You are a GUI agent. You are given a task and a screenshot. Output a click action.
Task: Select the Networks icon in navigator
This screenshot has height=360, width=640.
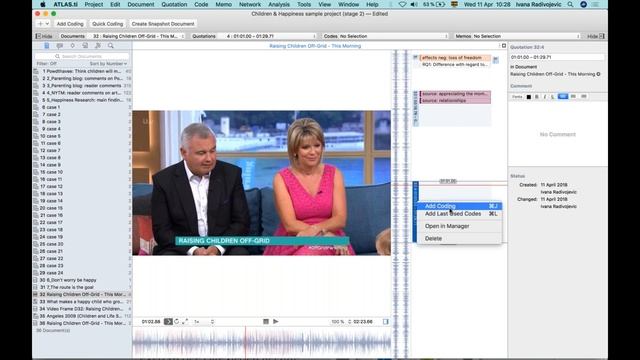(98, 46)
